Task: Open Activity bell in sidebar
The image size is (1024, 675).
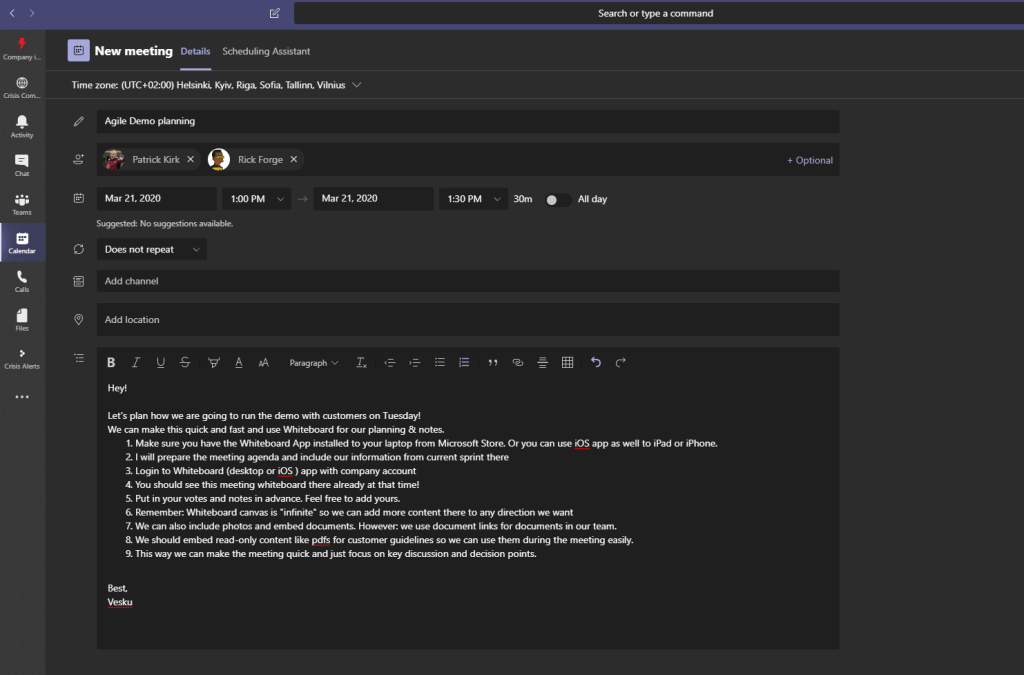Action: (x=22, y=126)
